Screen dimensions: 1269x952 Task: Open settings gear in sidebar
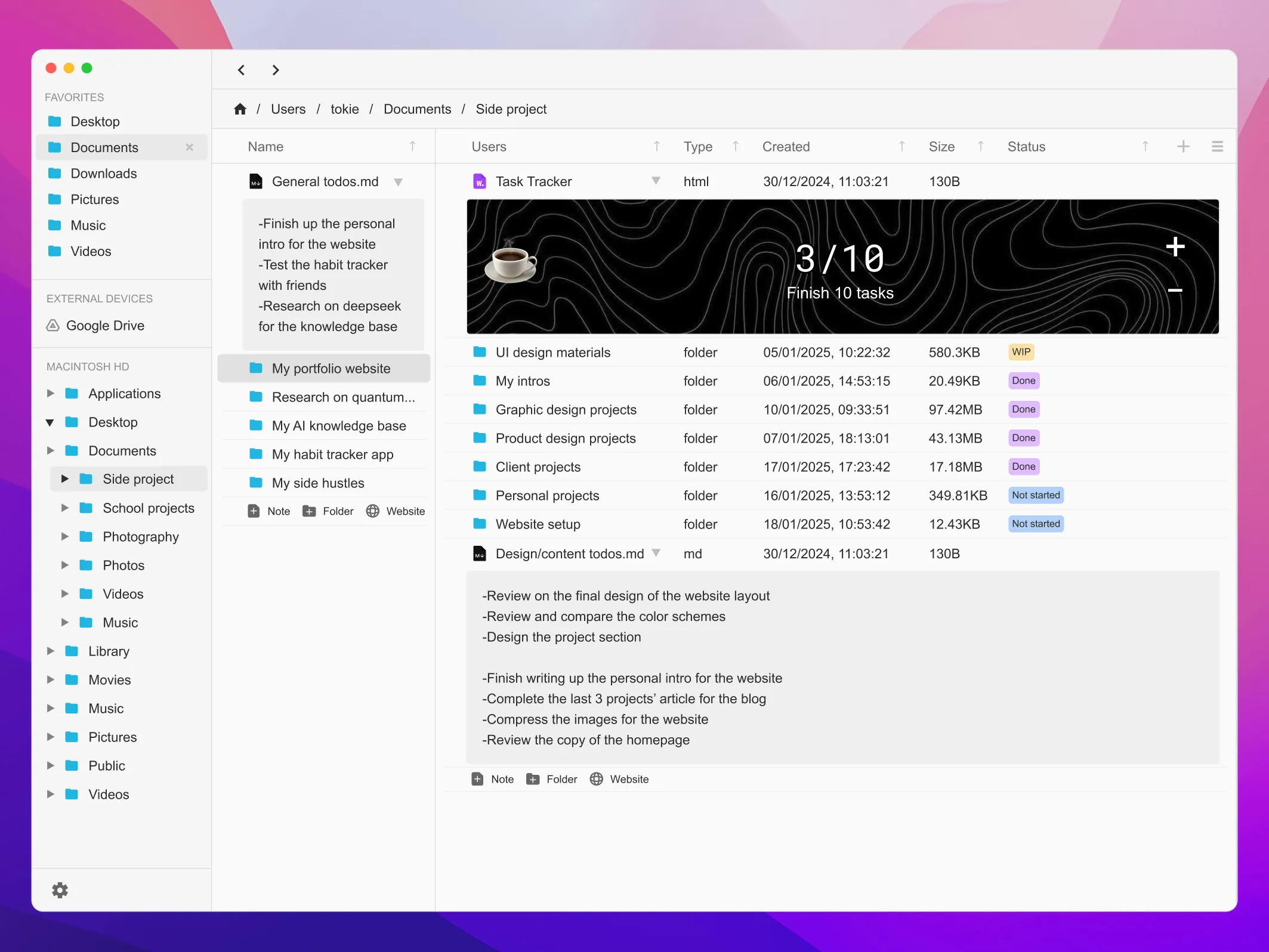pyautogui.click(x=60, y=890)
